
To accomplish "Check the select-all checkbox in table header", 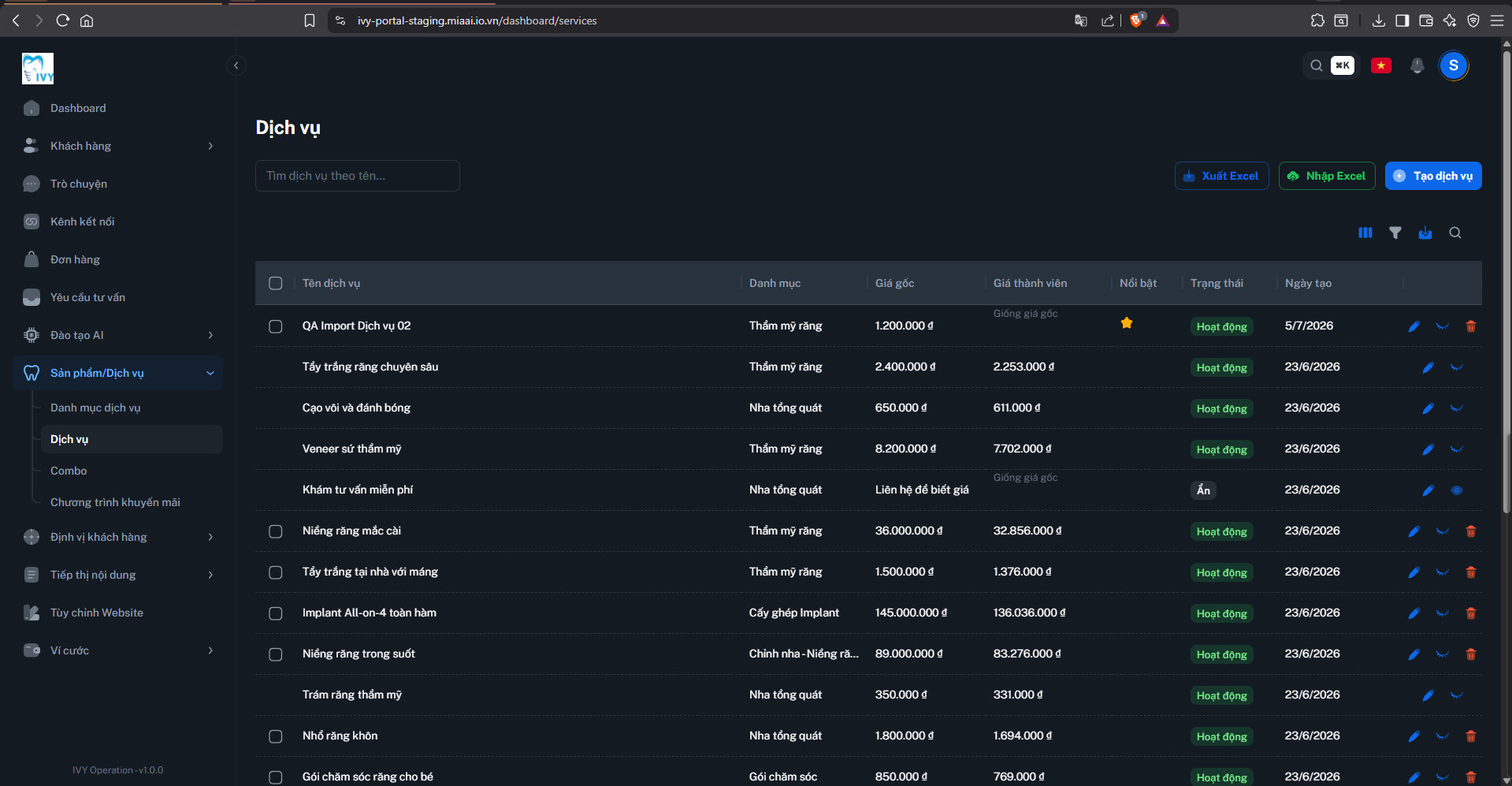I will [x=276, y=283].
